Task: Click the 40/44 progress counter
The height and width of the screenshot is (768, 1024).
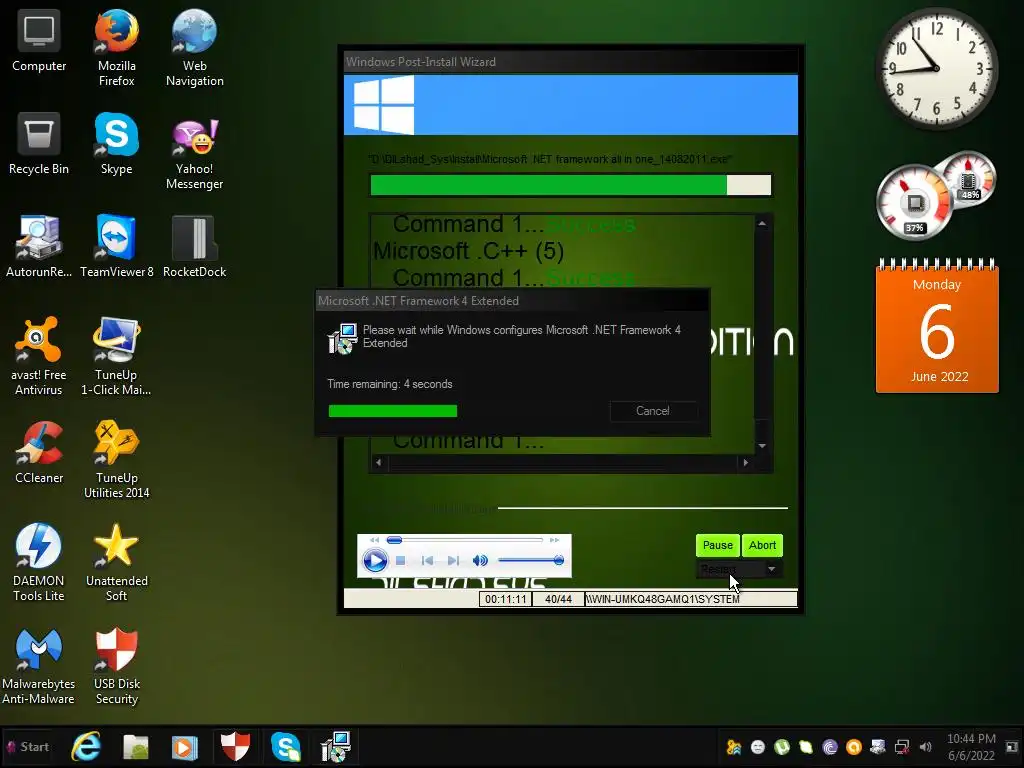Action: [x=558, y=599]
